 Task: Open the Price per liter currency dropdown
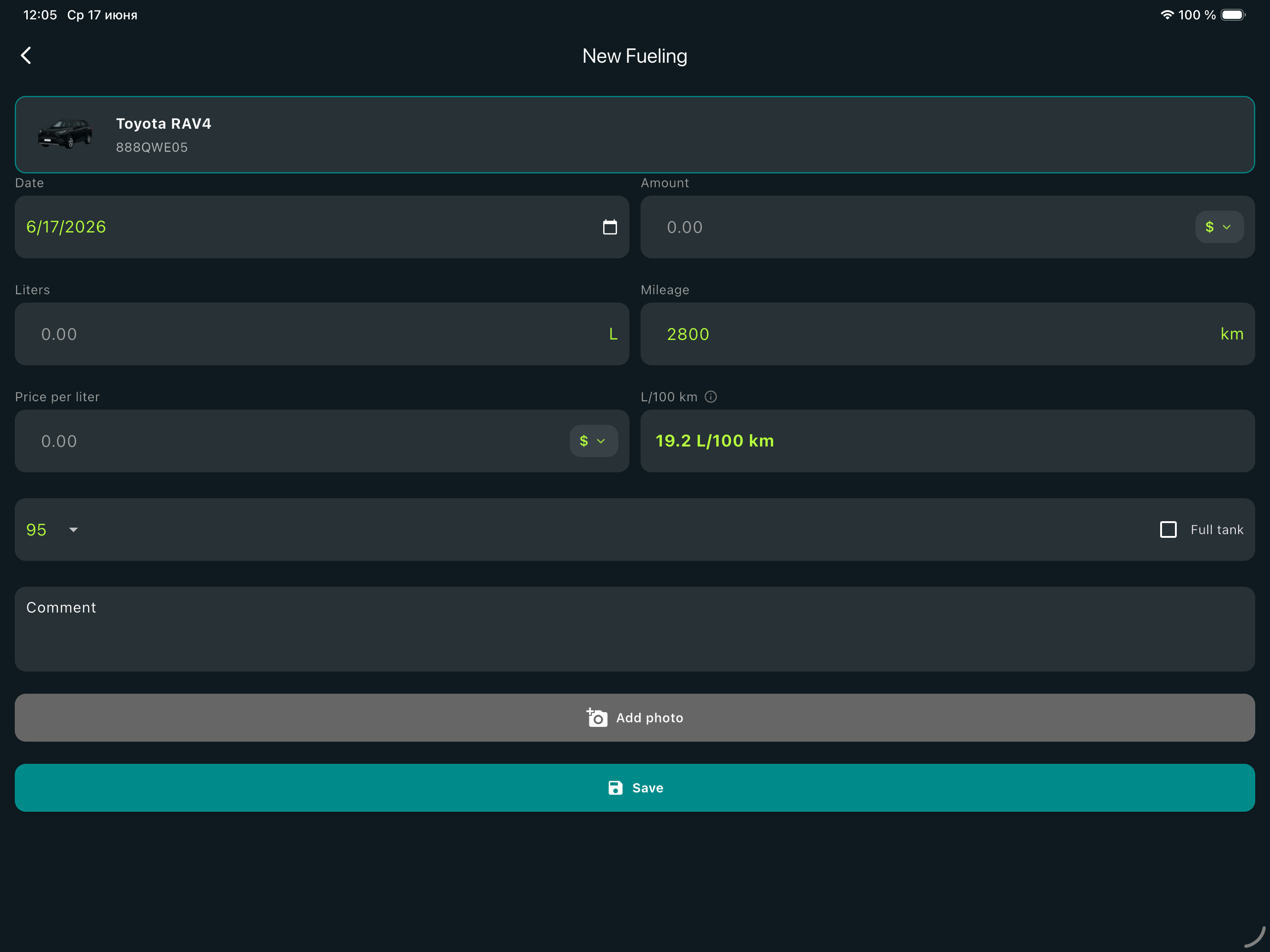[x=593, y=441]
